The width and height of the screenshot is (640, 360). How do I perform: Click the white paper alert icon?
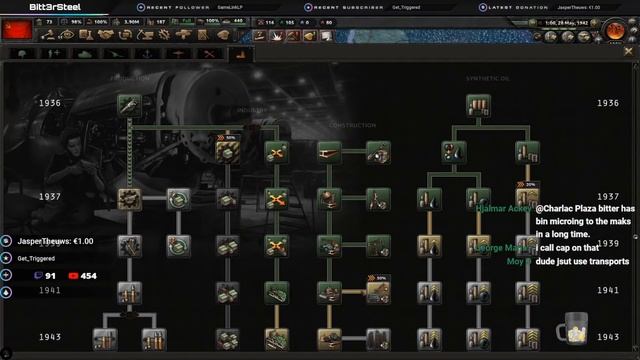point(327,36)
